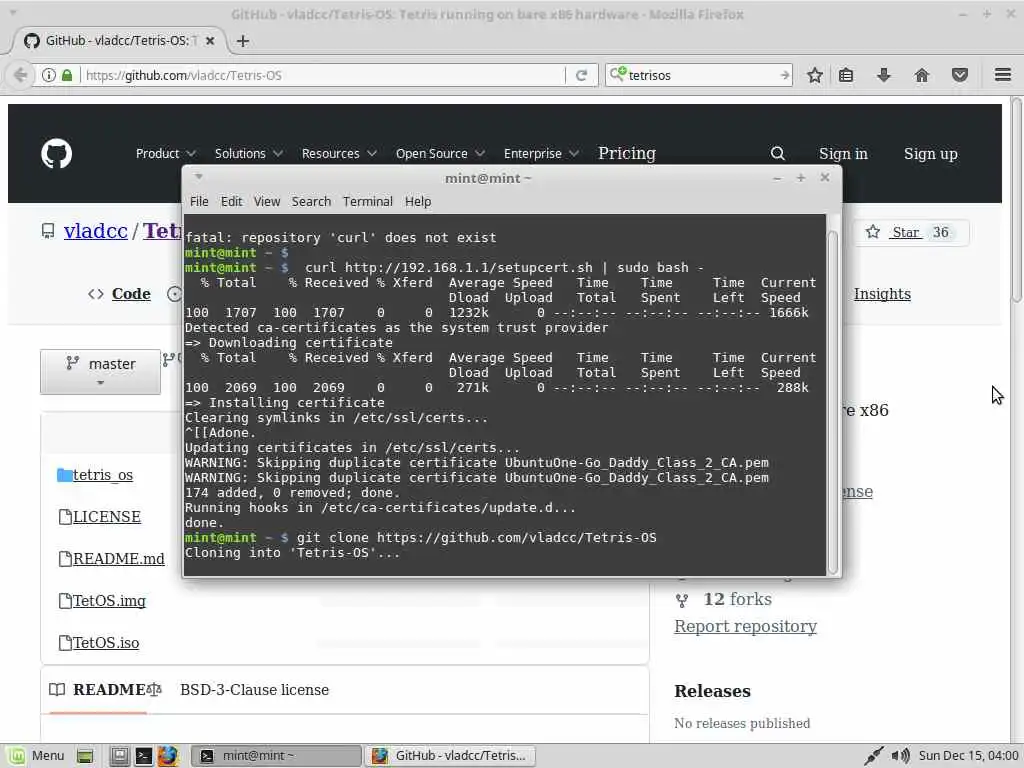Expand the Resources dropdown menu

tap(339, 153)
